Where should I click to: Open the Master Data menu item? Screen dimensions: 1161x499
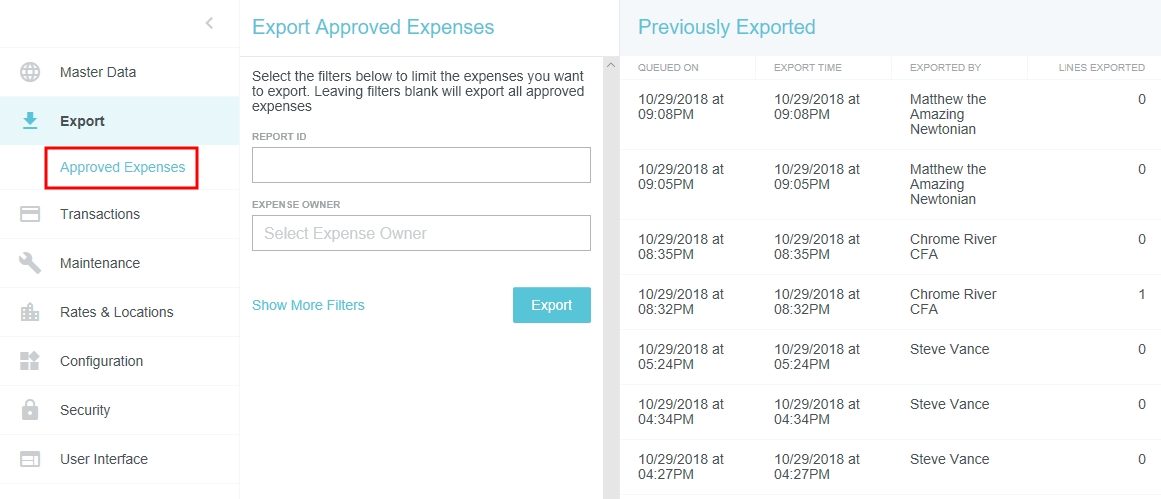[x=98, y=72]
